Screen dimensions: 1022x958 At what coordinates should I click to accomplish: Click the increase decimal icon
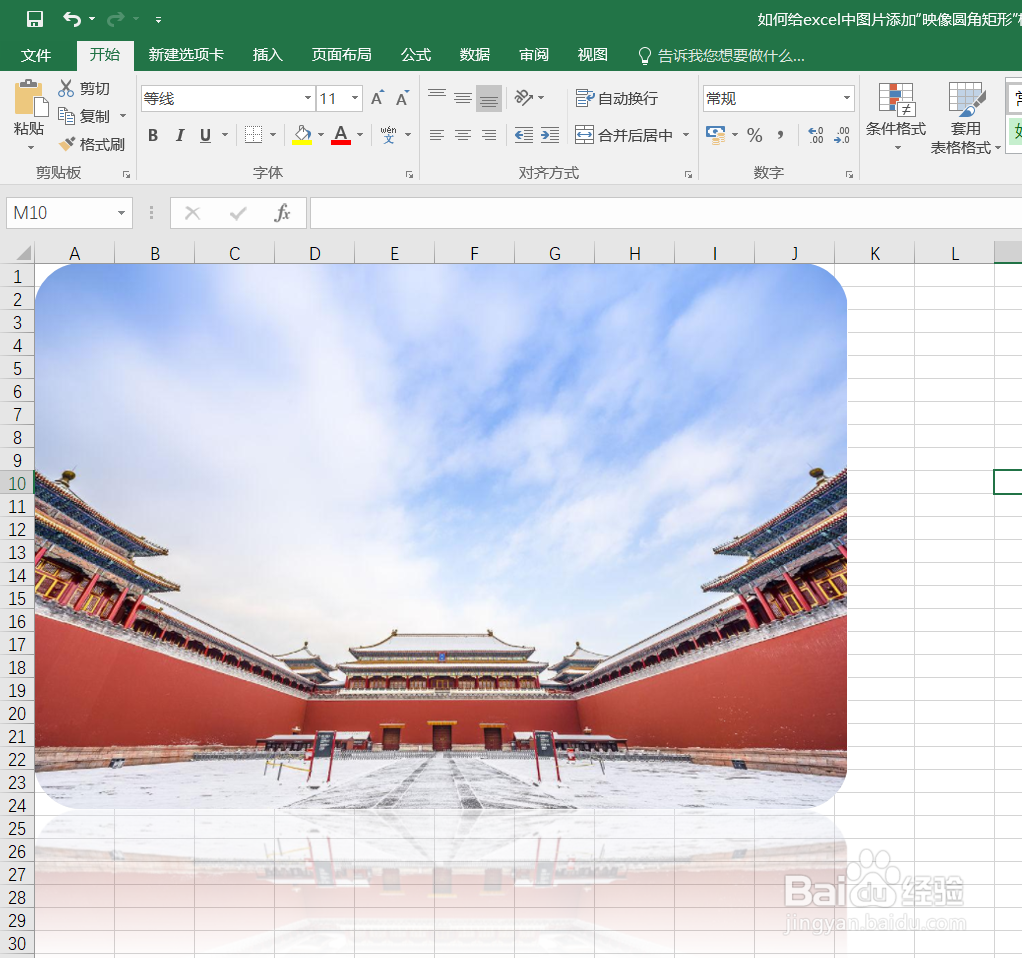[x=815, y=135]
